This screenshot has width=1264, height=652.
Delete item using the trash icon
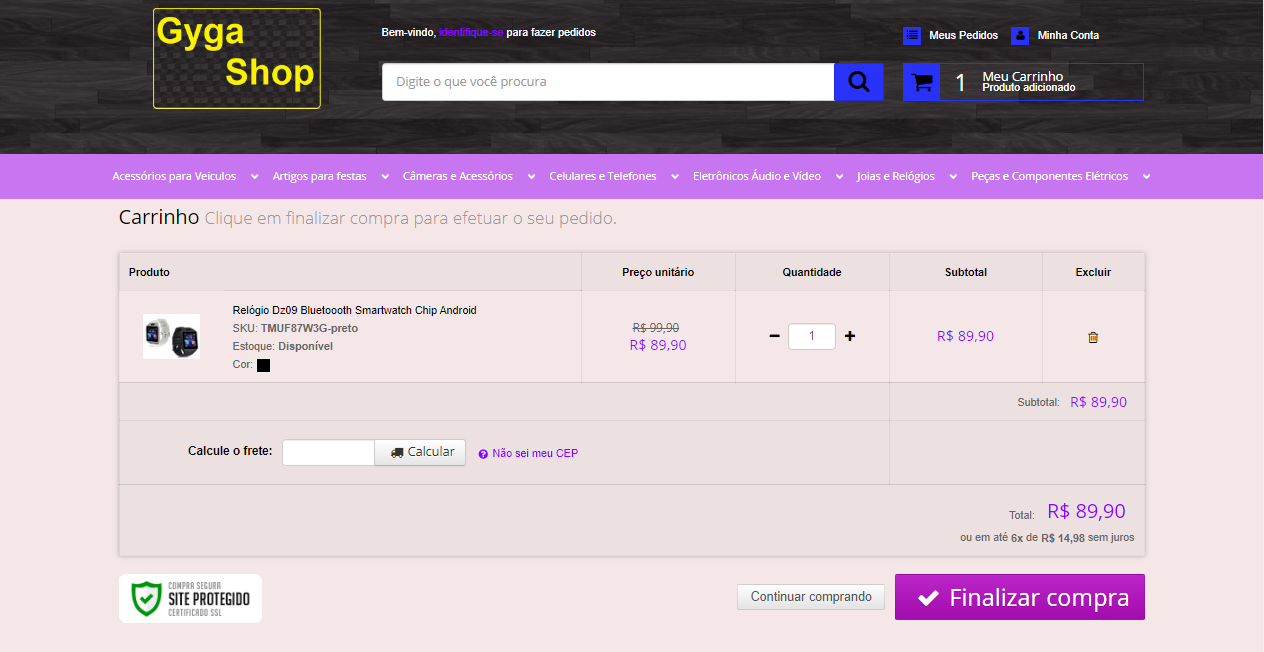1093,337
